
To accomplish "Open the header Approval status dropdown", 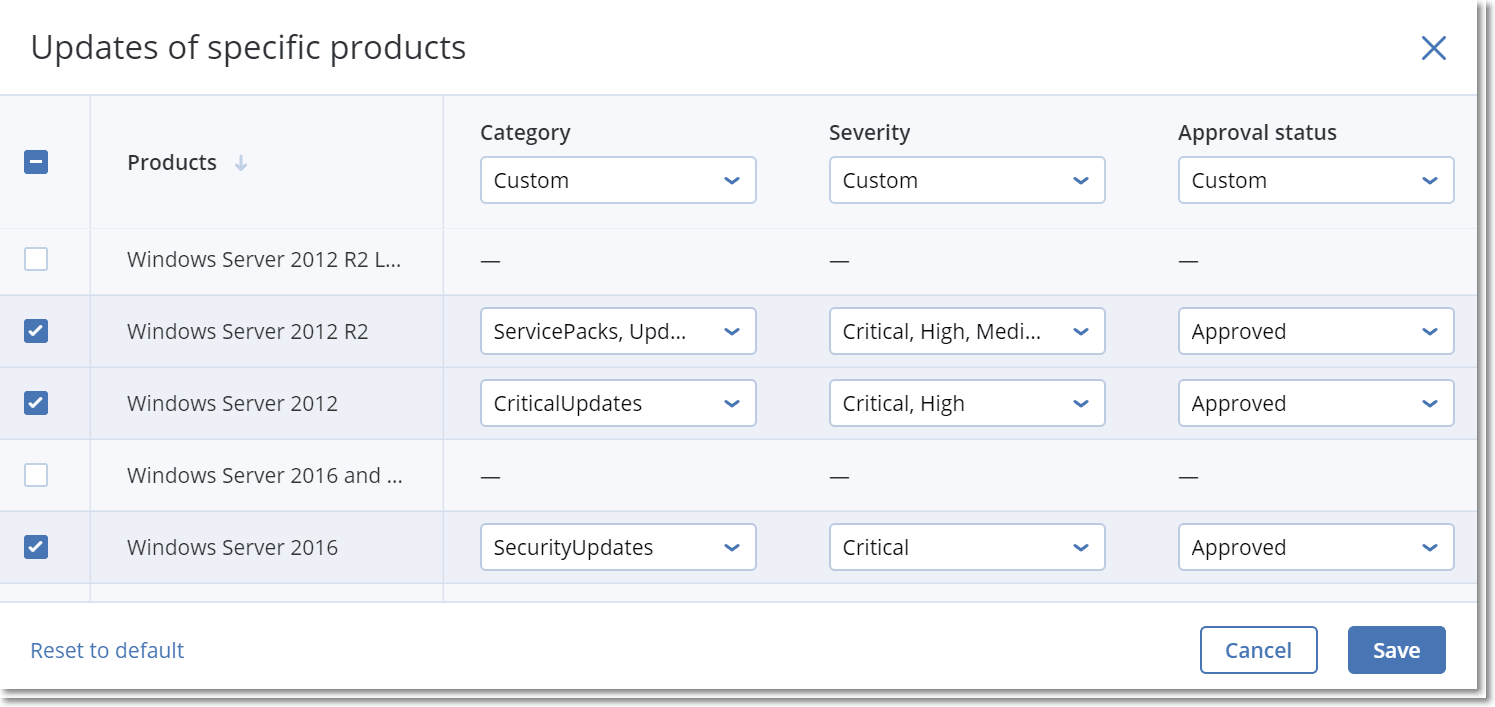I will (1315, 180).
